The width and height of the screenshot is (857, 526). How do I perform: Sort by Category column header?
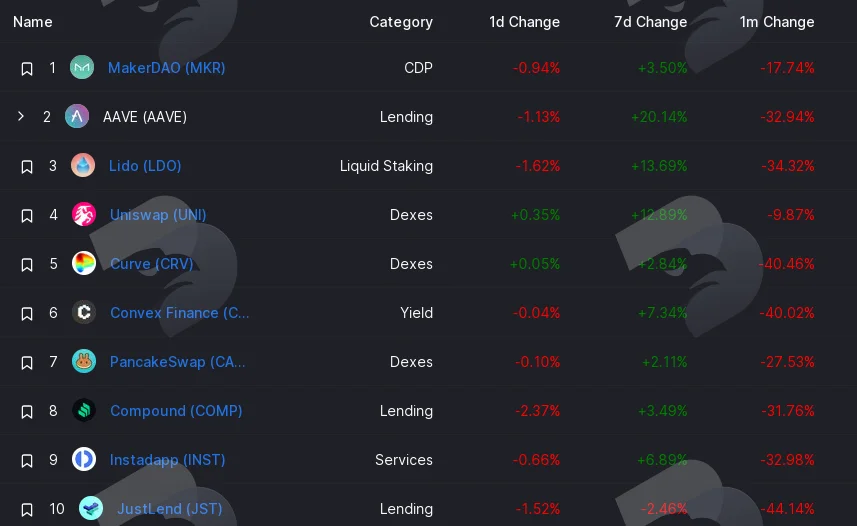[401, 22]
